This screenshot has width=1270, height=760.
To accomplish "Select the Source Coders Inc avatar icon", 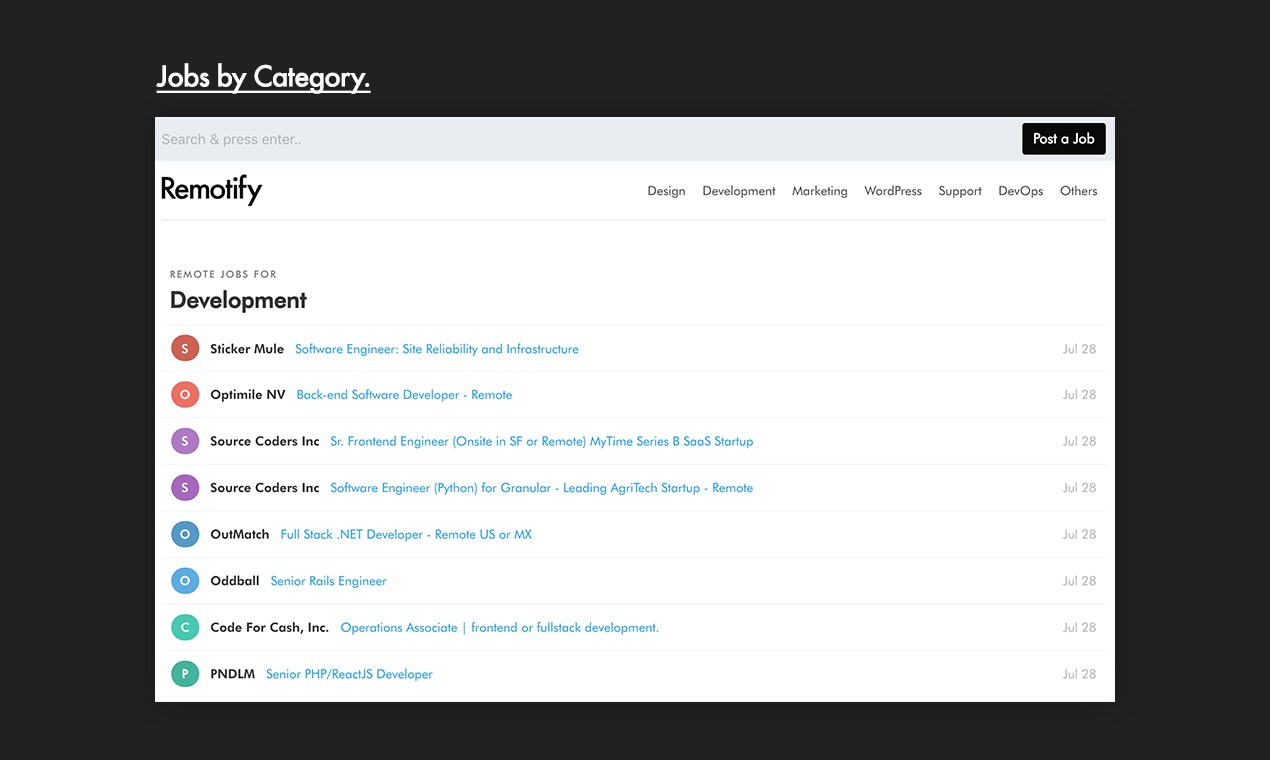I will point(185,441).
